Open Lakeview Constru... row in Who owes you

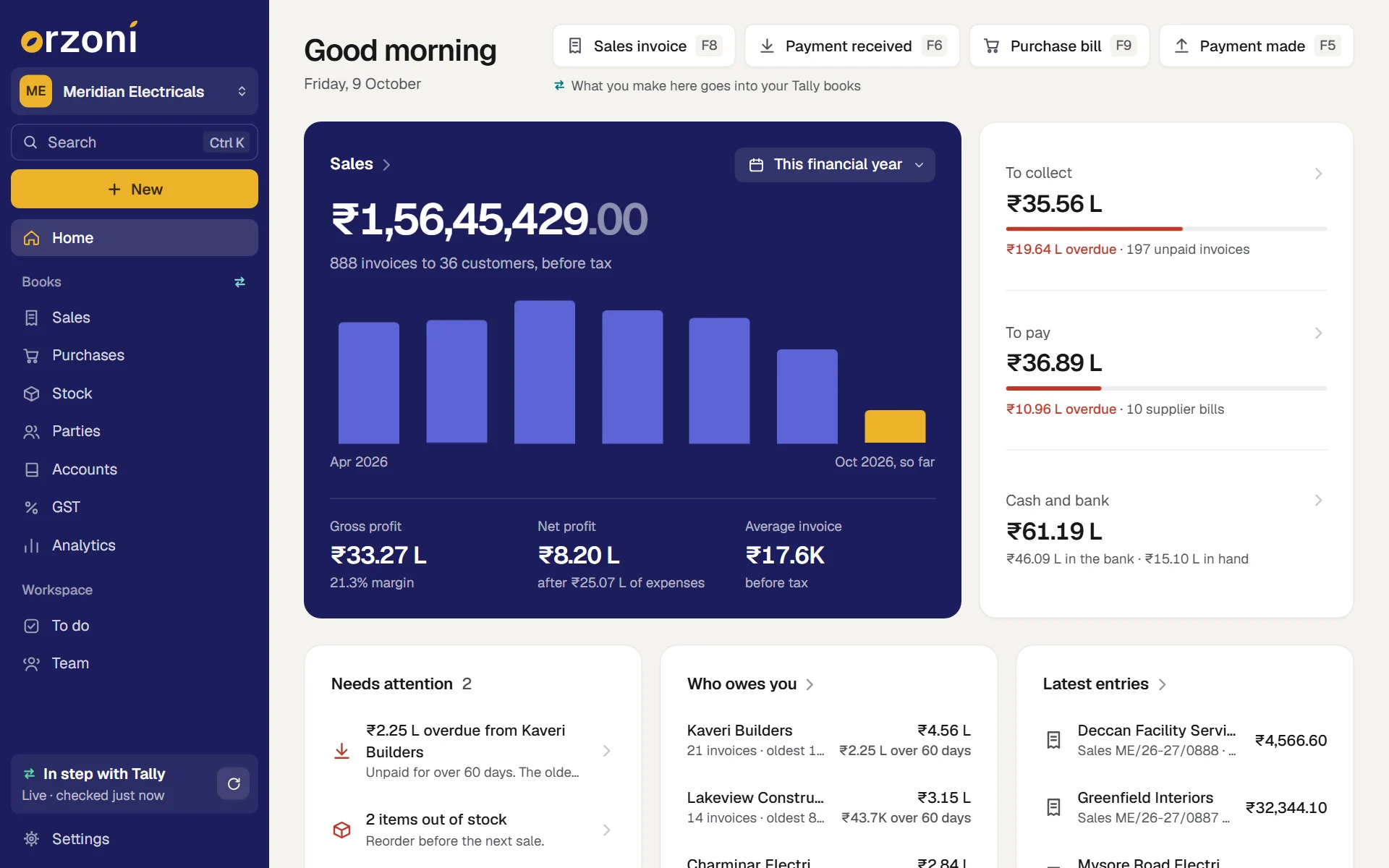click(829, 807)
